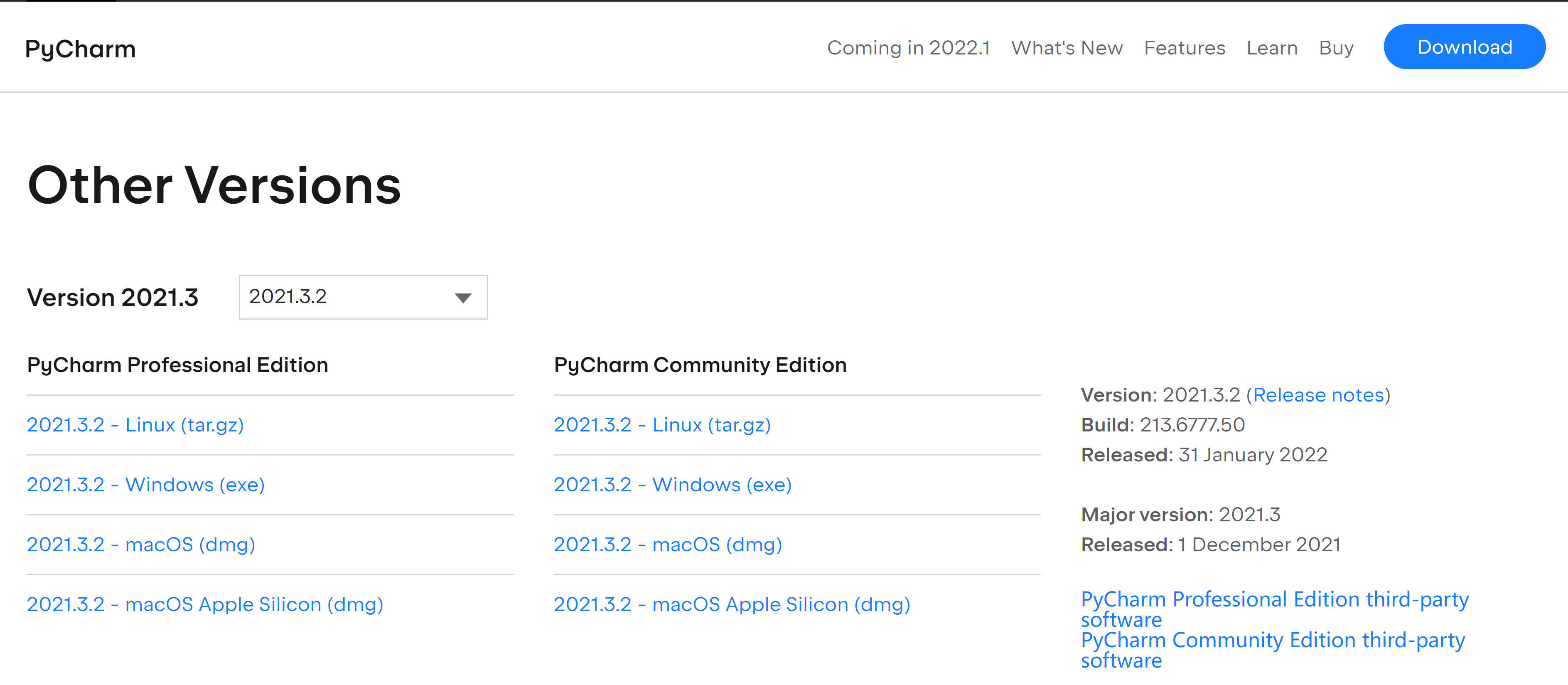This screenshot has height=685, width=1568.
Task: Open What's New menu item
Action: [1067, 47]
